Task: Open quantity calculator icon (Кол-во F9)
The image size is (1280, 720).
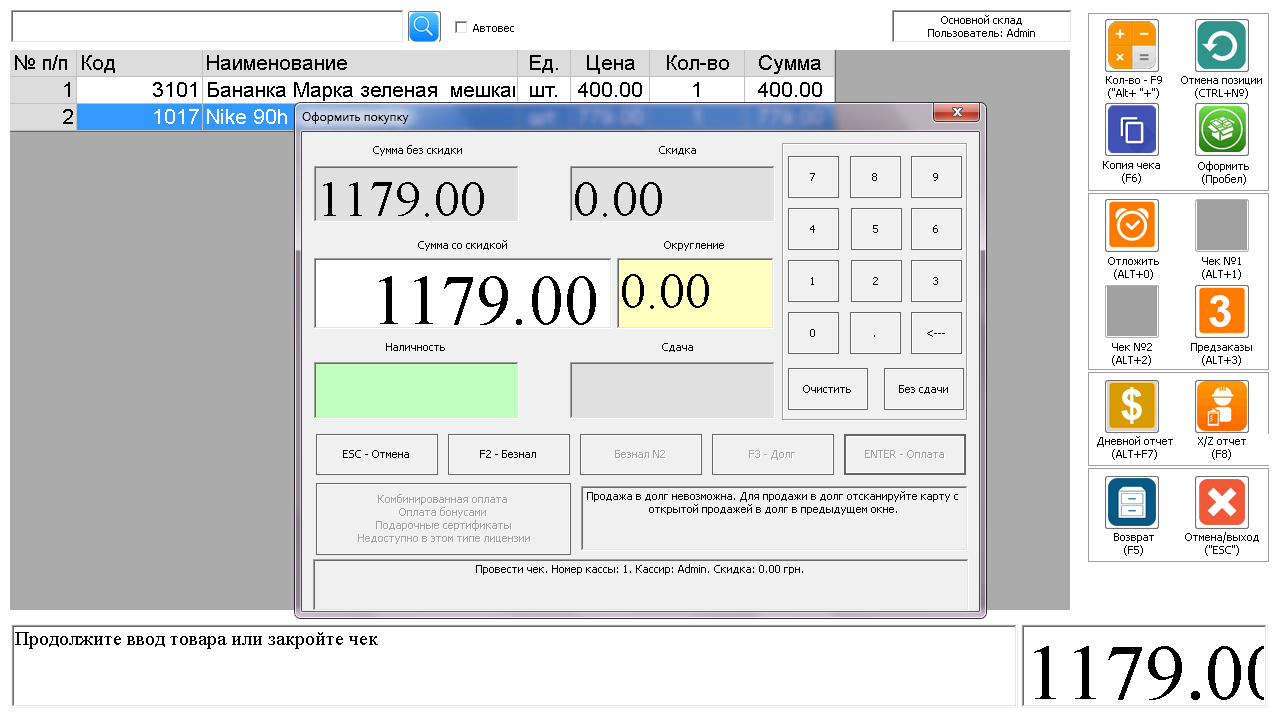Action: (x=1131, y=46)
